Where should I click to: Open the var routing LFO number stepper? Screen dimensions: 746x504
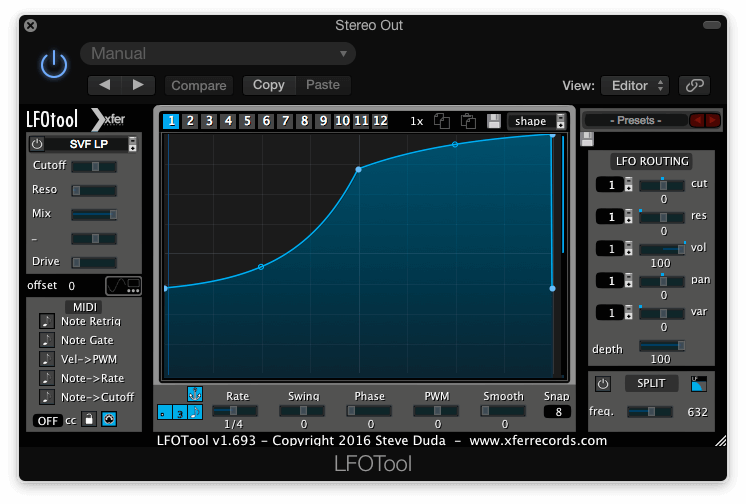(x=628, y=313)
